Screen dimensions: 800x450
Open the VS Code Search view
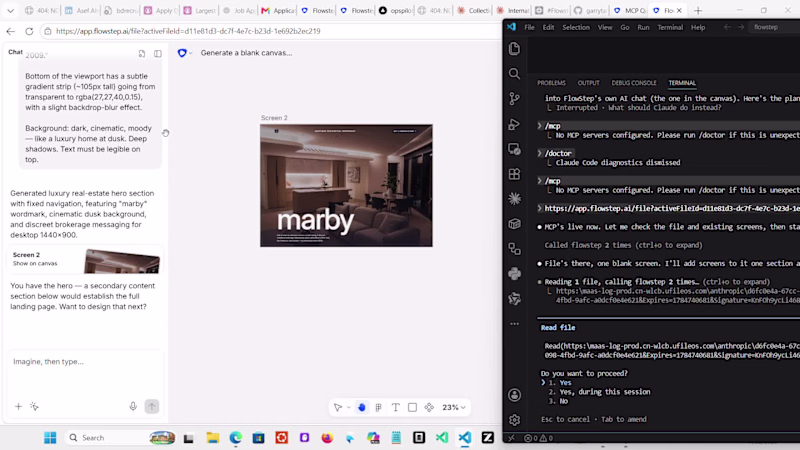[x=514, y=73]
